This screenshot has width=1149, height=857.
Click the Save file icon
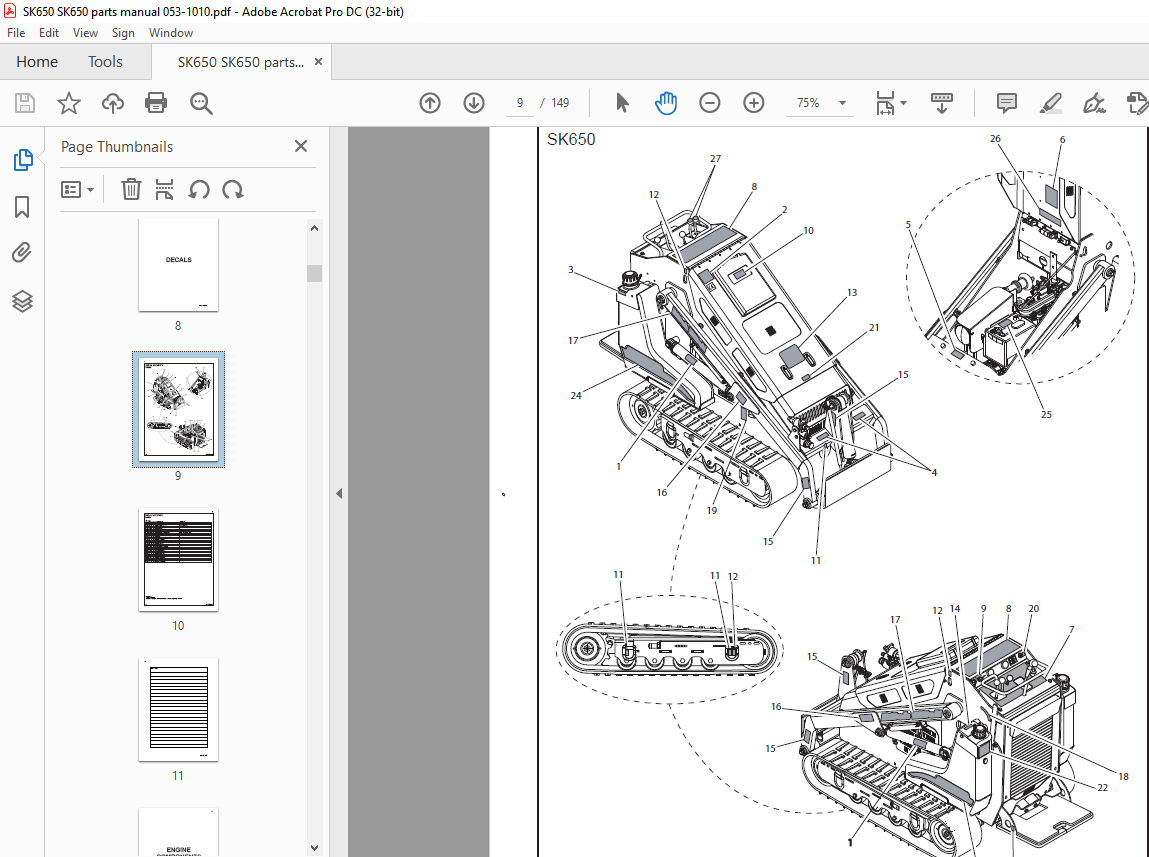click(x=25, y=103)
